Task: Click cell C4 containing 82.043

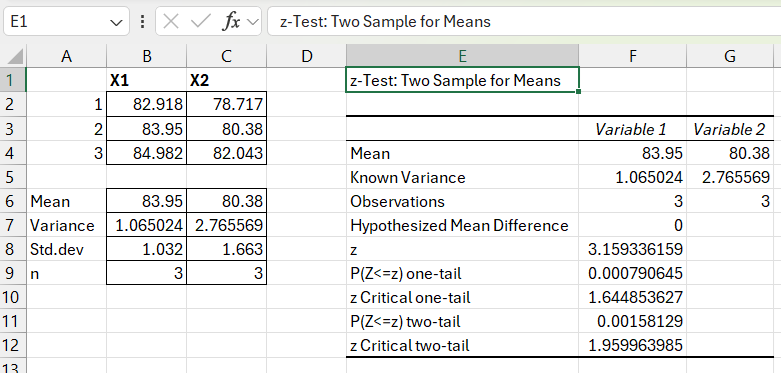Action: (227, 153)
